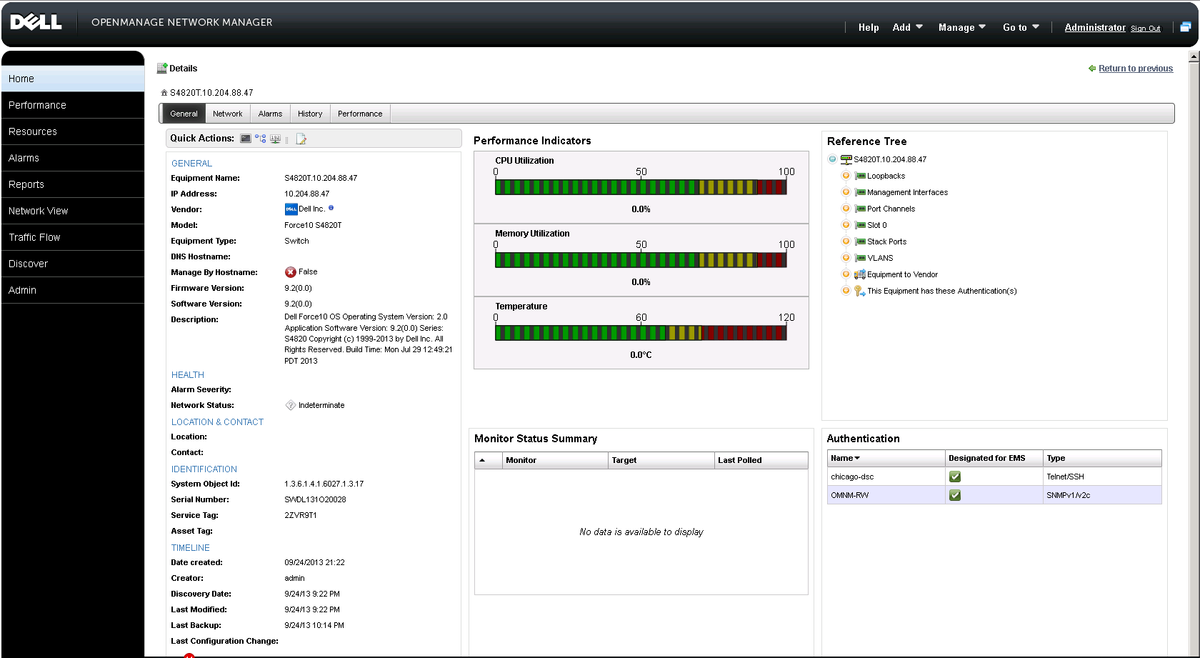Open a terminal session via Quick Actions
The height and width of the screenshot is (658, 1200).
[x=246, y=138]
